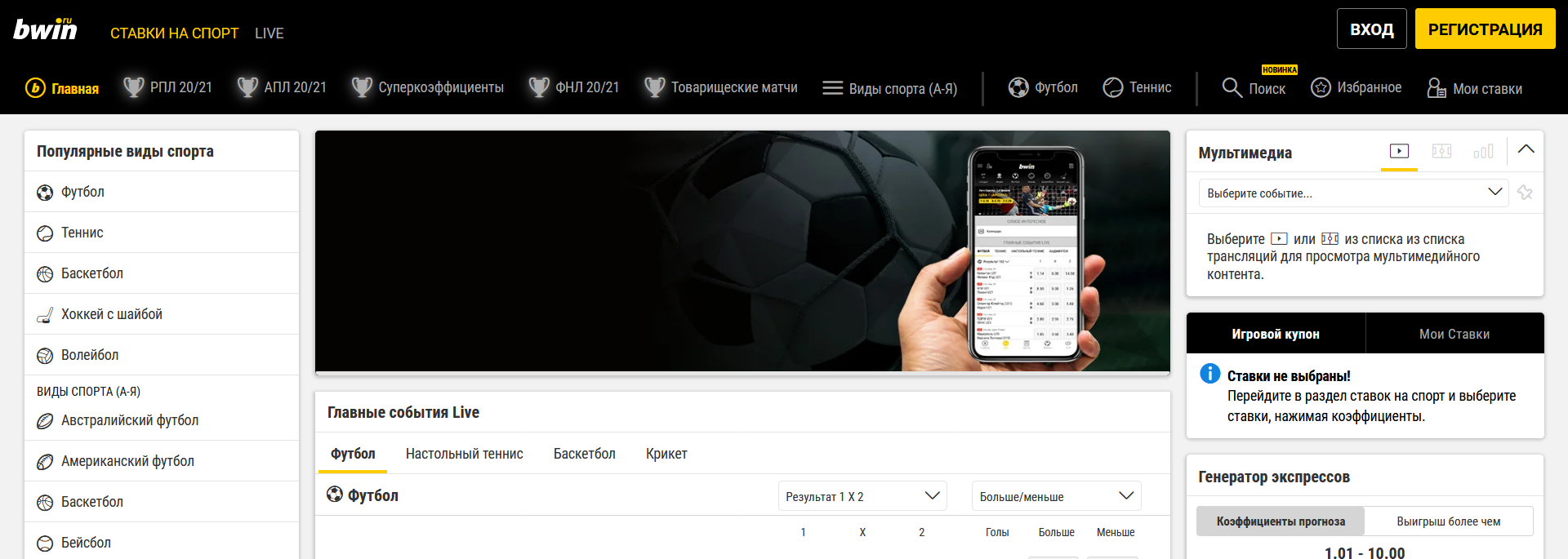The height and width of the screenshot is (559, 1568).
Task: Click the Суперкоэффициенты trophy icon
Action: point(362,87)
